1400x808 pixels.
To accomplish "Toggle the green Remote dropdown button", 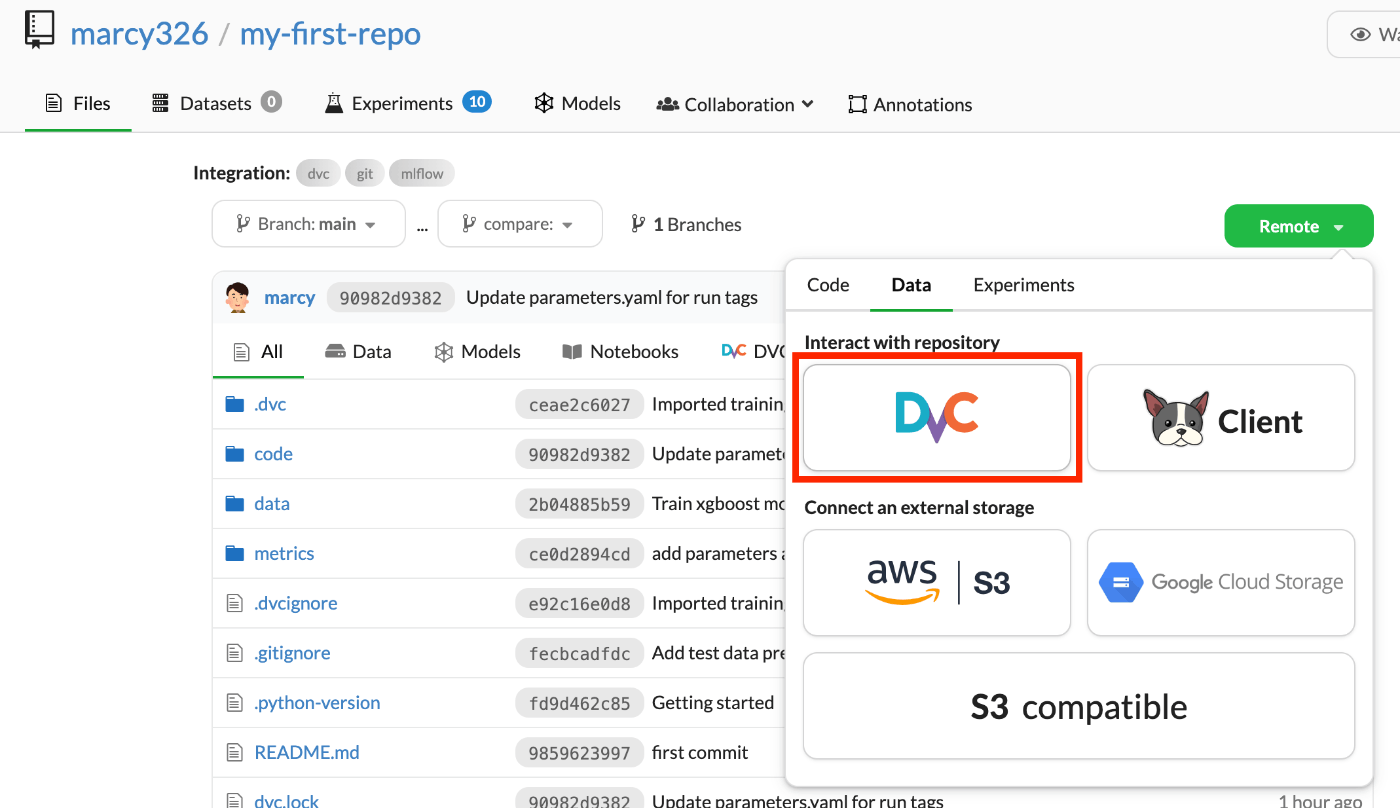I will click(1299, 226).
